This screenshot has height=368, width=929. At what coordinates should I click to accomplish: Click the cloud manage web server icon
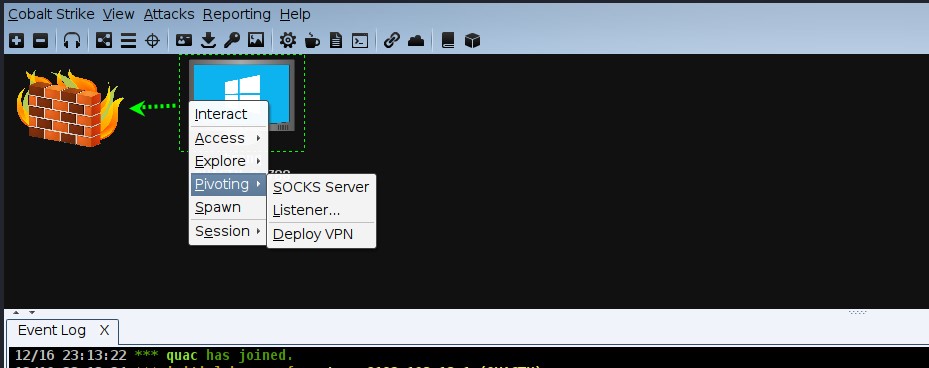pyautogui.click(x=416, y=40)
